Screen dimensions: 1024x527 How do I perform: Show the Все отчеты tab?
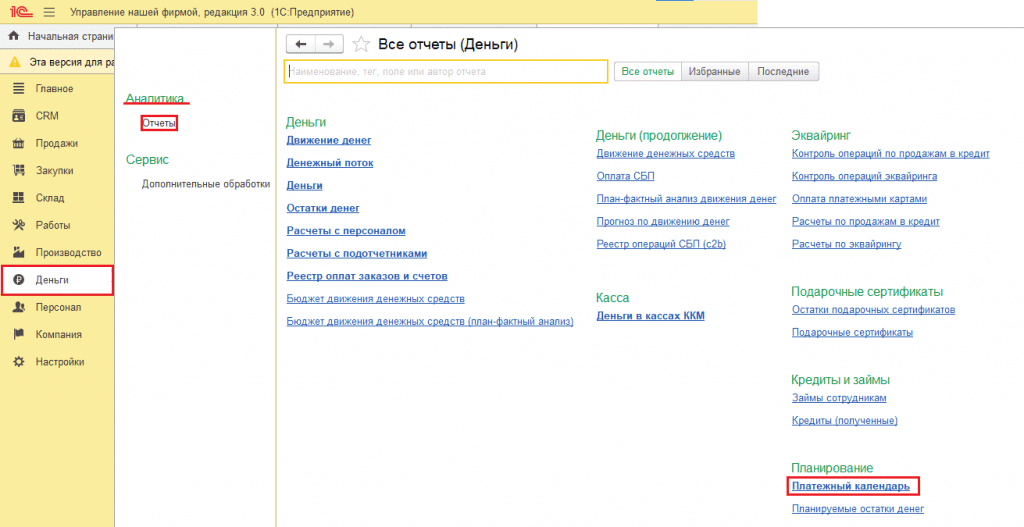point(648,72)
